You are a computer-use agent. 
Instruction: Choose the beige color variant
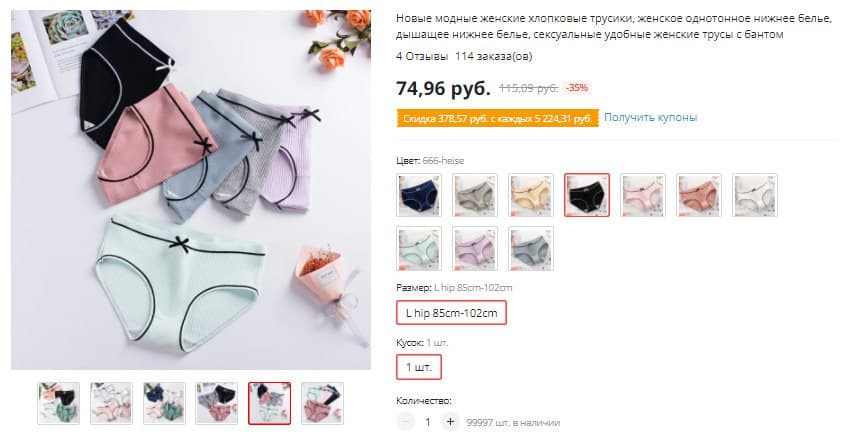pos(531,195)
